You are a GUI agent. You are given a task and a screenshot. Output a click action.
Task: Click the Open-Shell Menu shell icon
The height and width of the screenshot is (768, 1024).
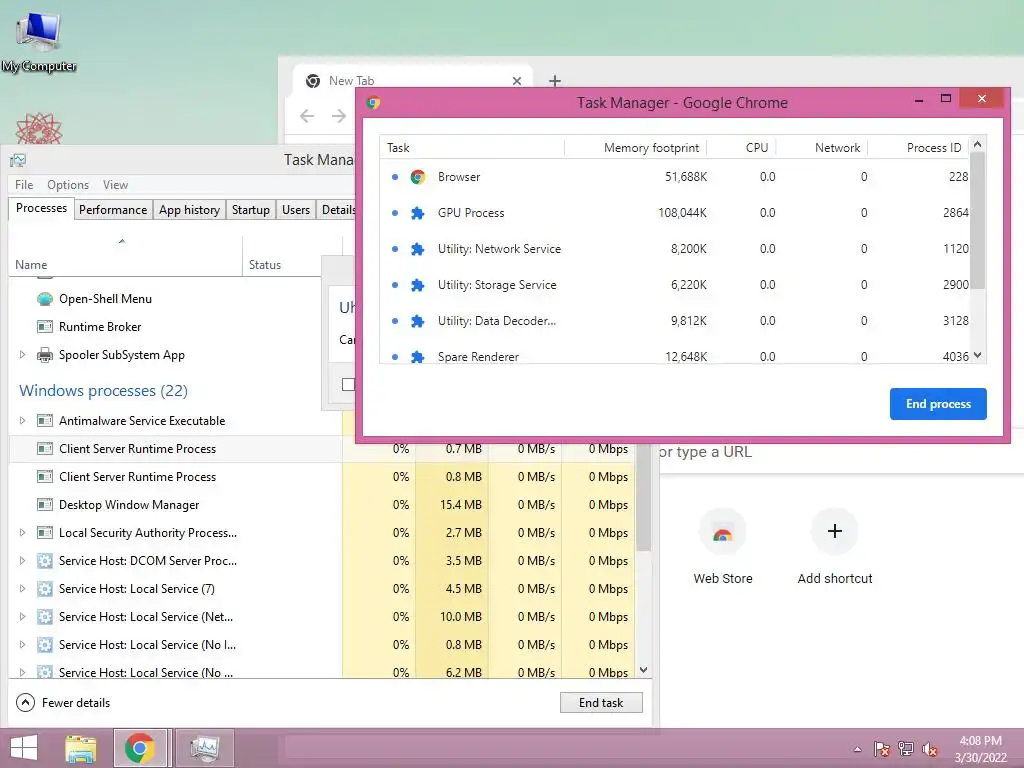point(45,299)
